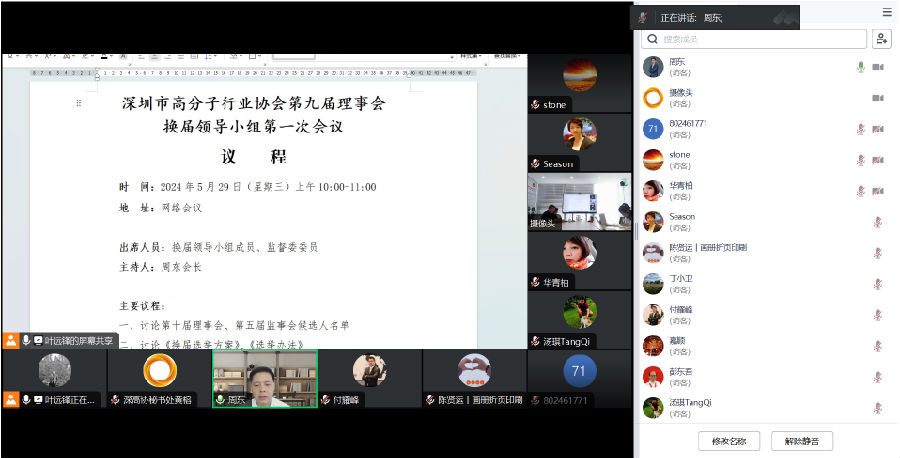Click 周东's avatar in member list
The image size is (900, 458).
(x=653, y=67)
